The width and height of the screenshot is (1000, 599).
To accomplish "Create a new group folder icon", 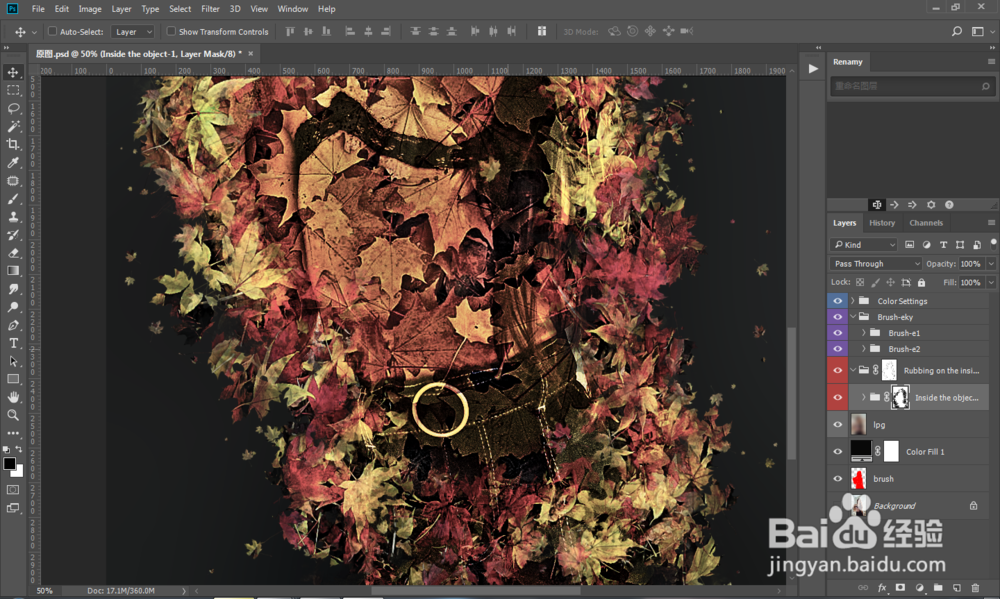I will (x=938, y=588).
